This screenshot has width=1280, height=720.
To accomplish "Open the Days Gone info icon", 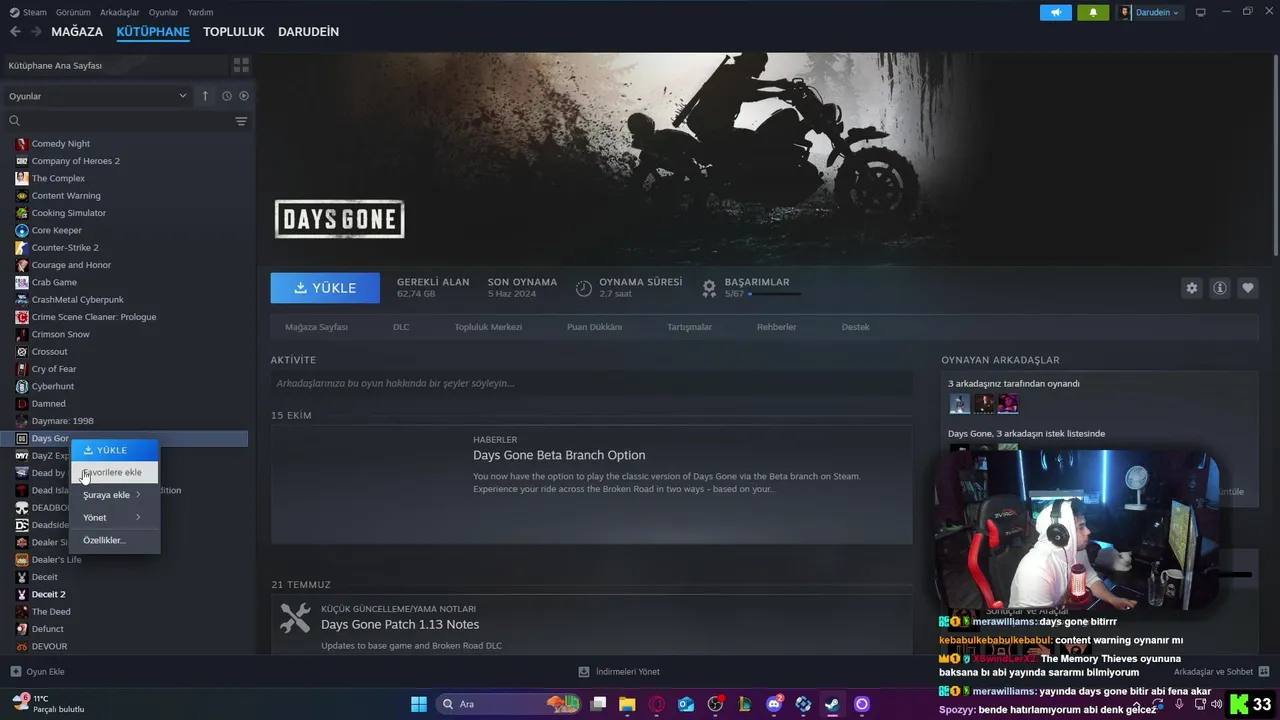I will (x=1220, y=288).
